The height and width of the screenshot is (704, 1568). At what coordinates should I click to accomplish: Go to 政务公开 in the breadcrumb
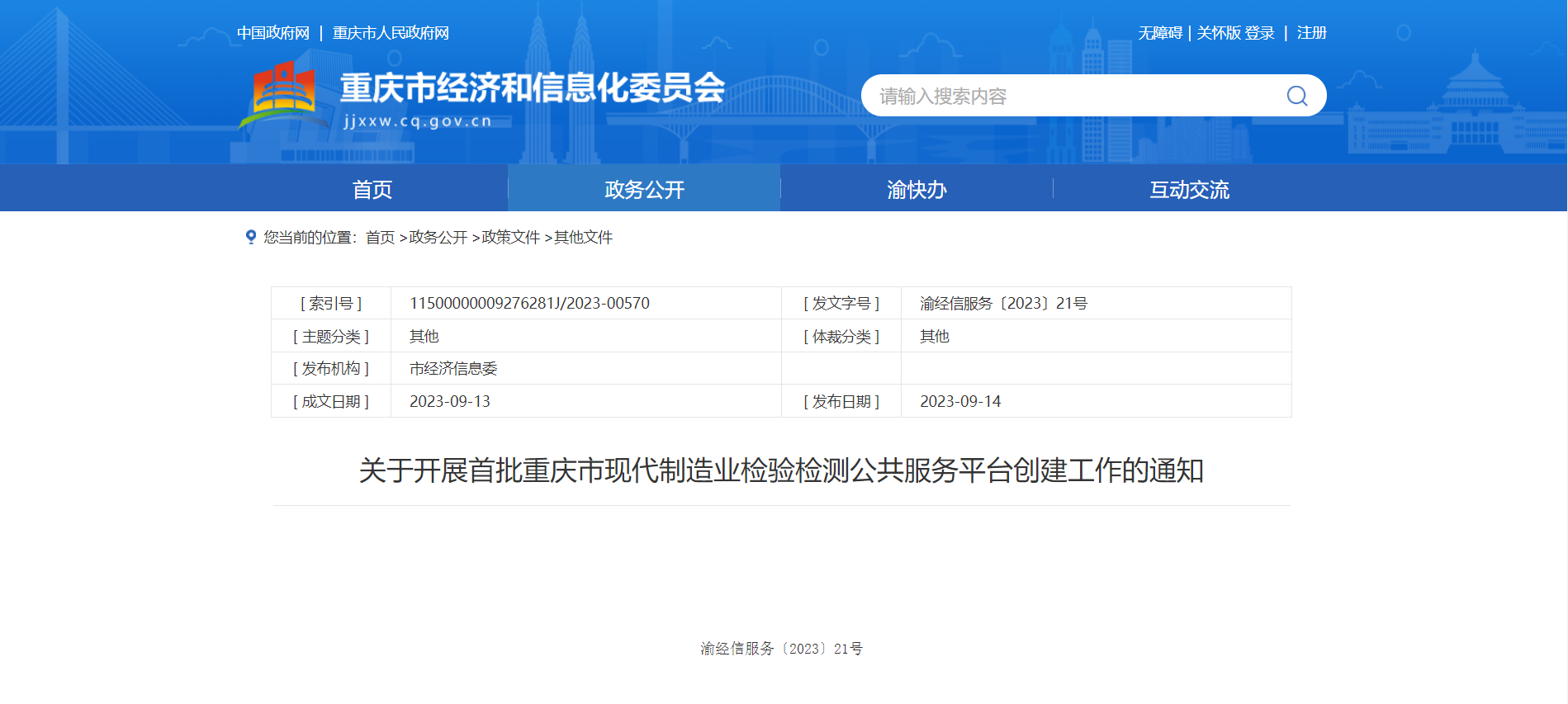tap(438, 238)
